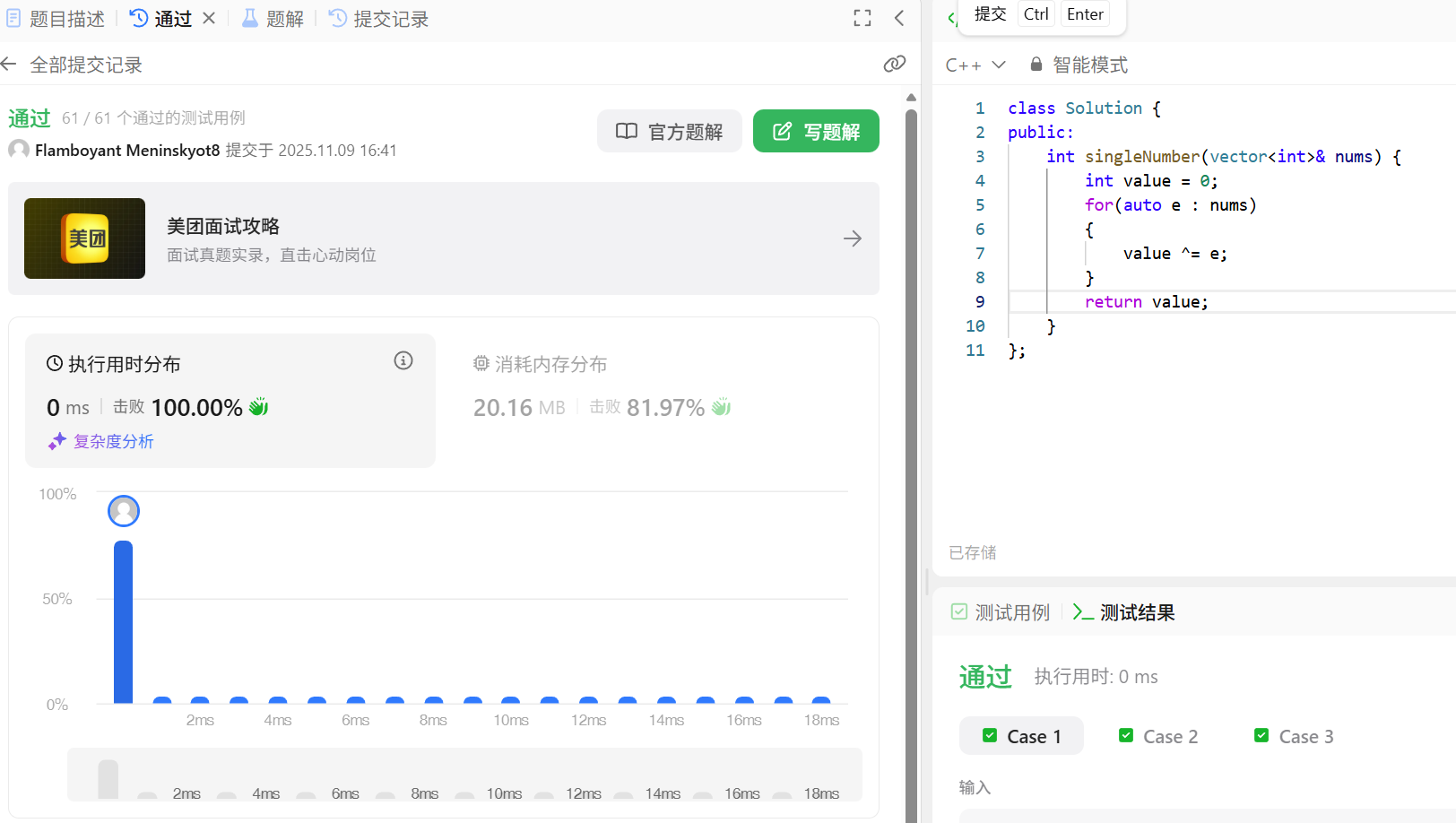Toggle Case 3 test case checkbox
This screenshot has height=823, width=1456.
(1261, 735)
